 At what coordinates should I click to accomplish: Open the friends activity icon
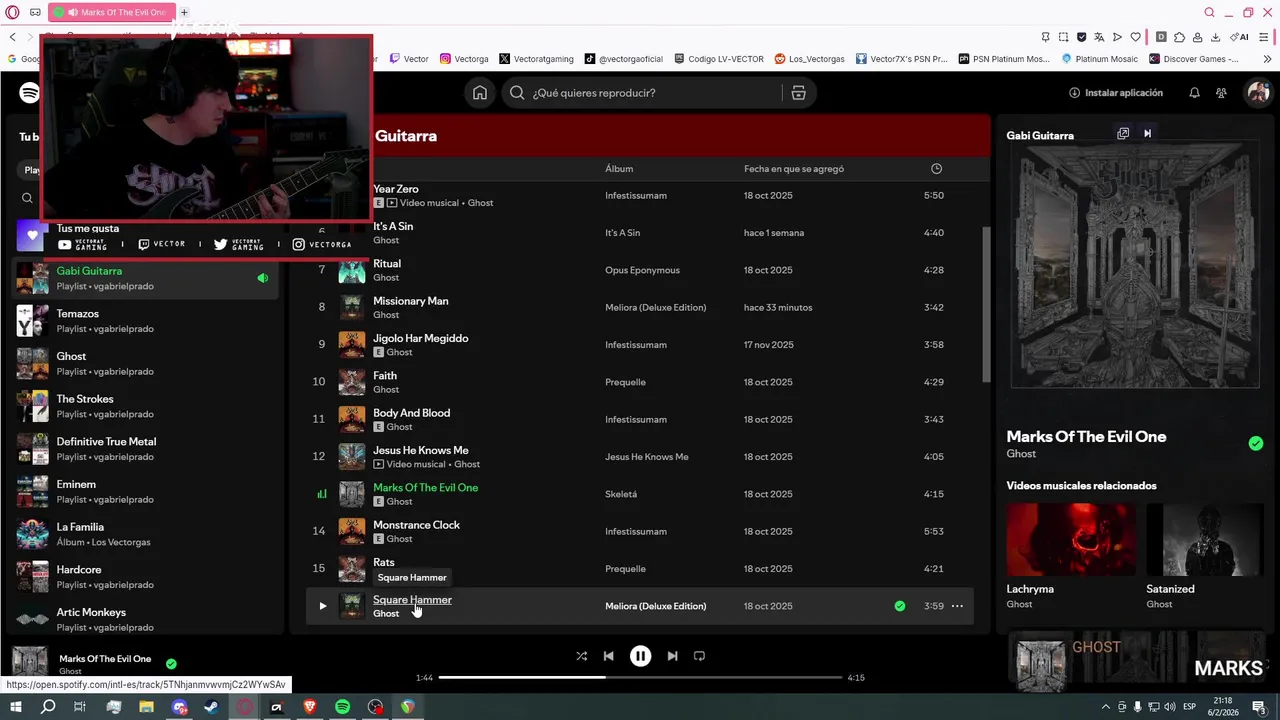tap(1221, 93)
